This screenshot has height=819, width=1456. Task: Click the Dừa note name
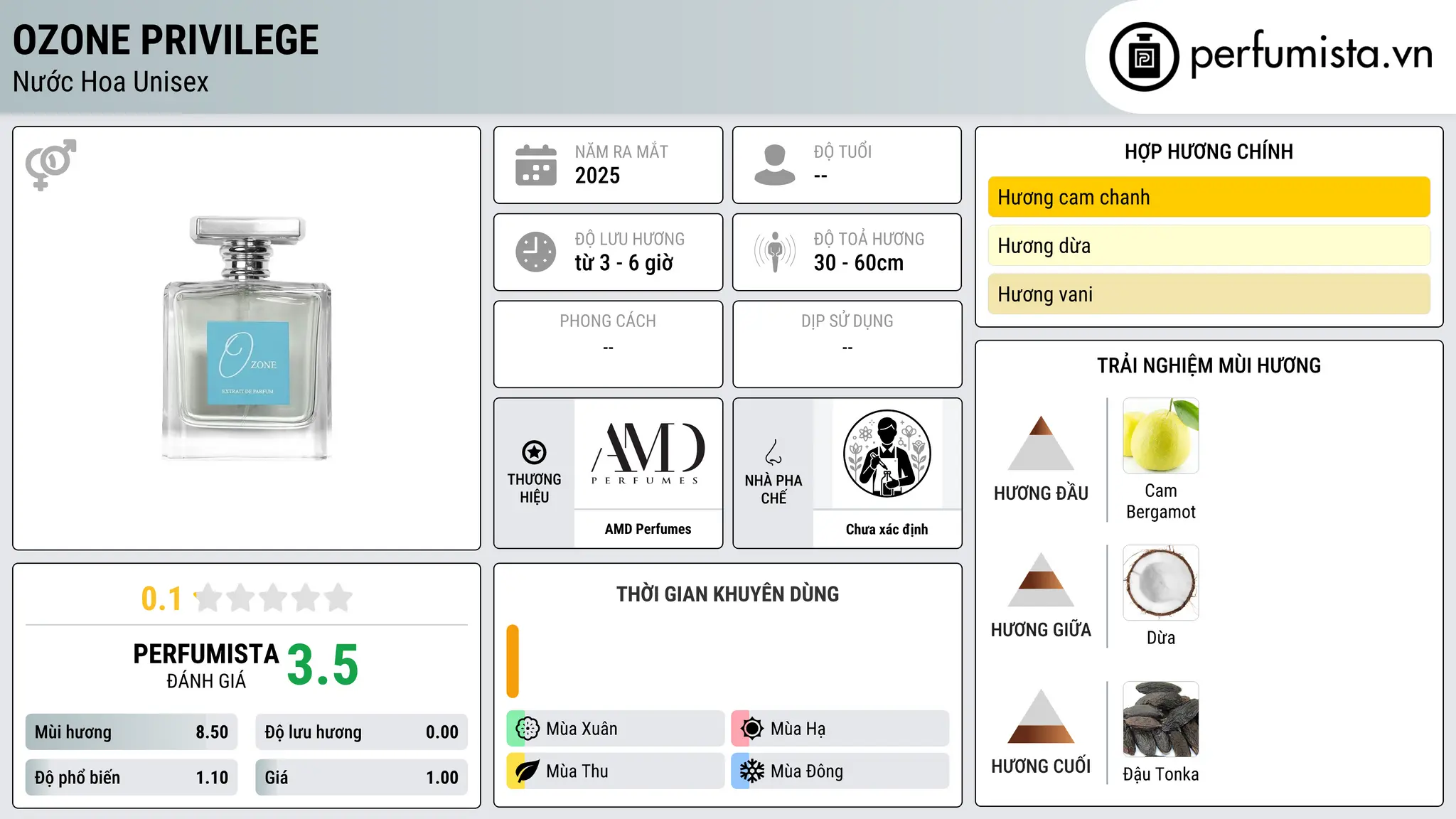click(x=1161, y=638)
